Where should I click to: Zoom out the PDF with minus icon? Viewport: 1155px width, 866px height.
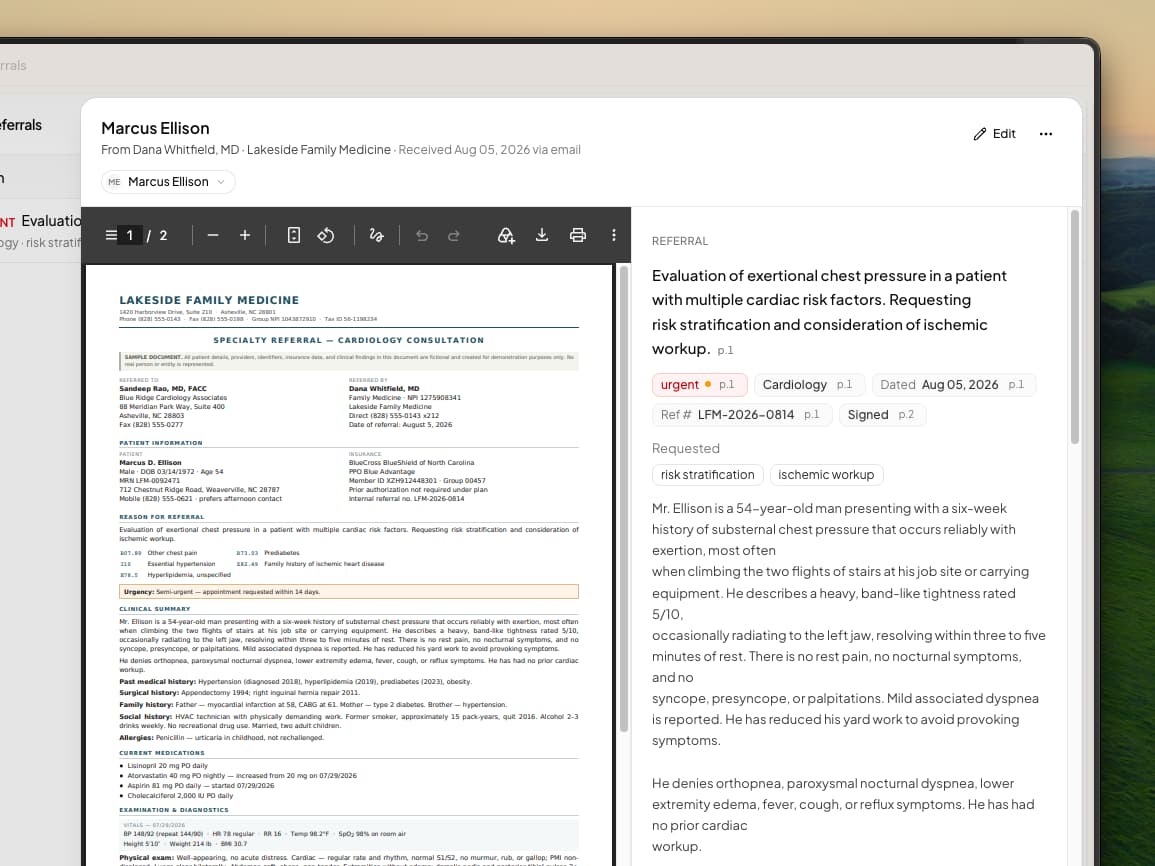213,235
